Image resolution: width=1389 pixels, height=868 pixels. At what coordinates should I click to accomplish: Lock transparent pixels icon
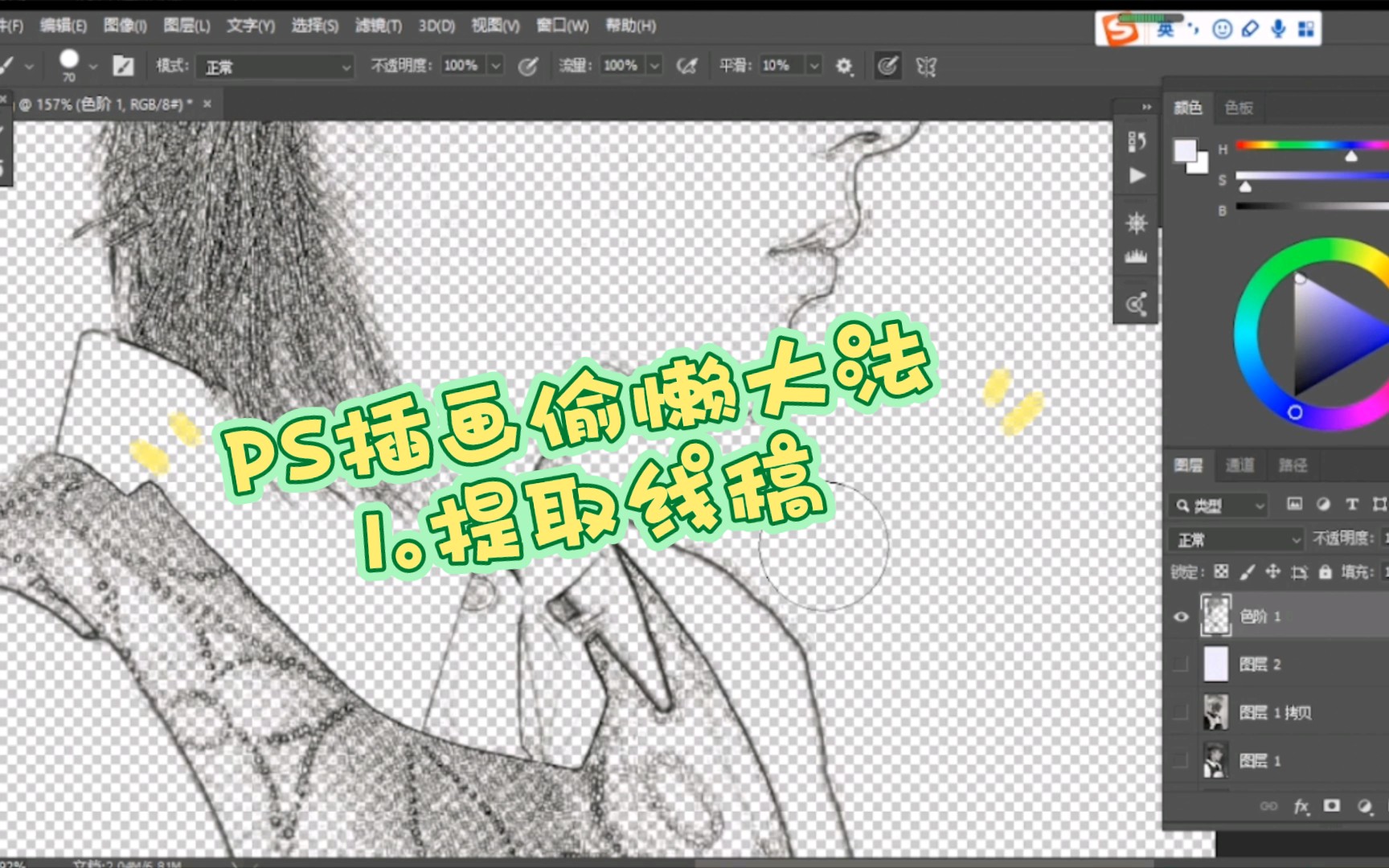pos(1221,571)
